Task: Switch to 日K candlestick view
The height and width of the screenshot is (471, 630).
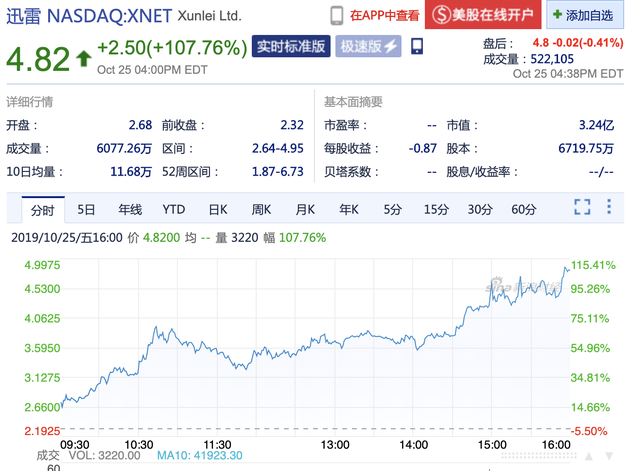Action: [x=218, y=209]
